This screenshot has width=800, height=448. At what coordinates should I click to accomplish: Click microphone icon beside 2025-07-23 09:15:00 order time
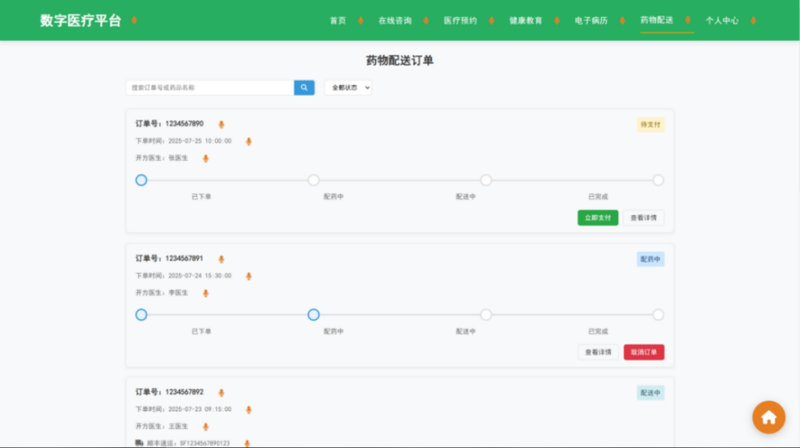(248, 409)
